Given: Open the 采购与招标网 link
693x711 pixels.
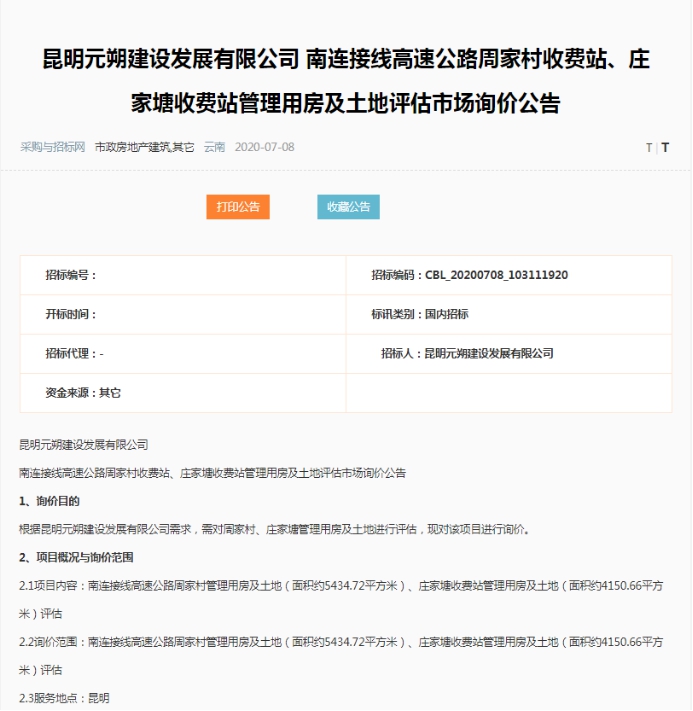Looking at the screenshot, I should click(x=53, y=147).
